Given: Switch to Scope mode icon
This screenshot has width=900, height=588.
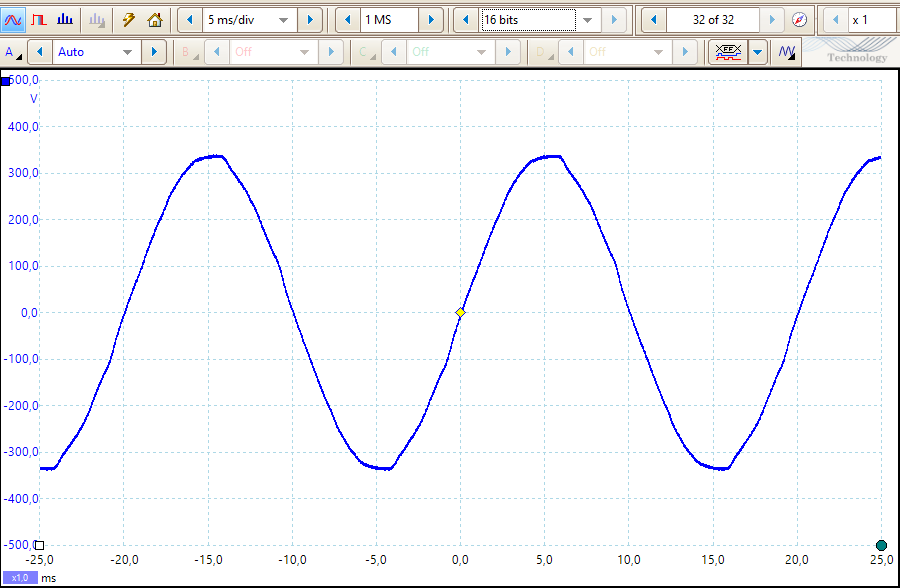Looking at the screenshot, I should [14, 19].
